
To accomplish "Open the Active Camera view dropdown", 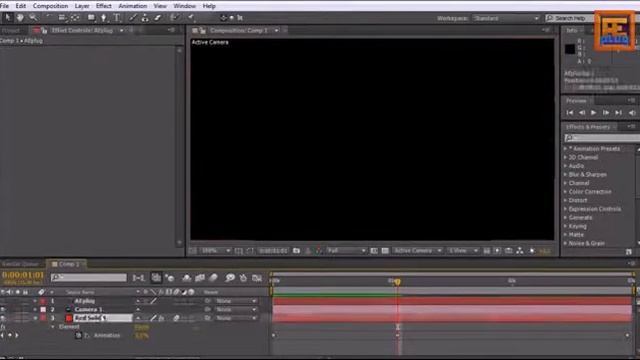I will pos(417,251).
